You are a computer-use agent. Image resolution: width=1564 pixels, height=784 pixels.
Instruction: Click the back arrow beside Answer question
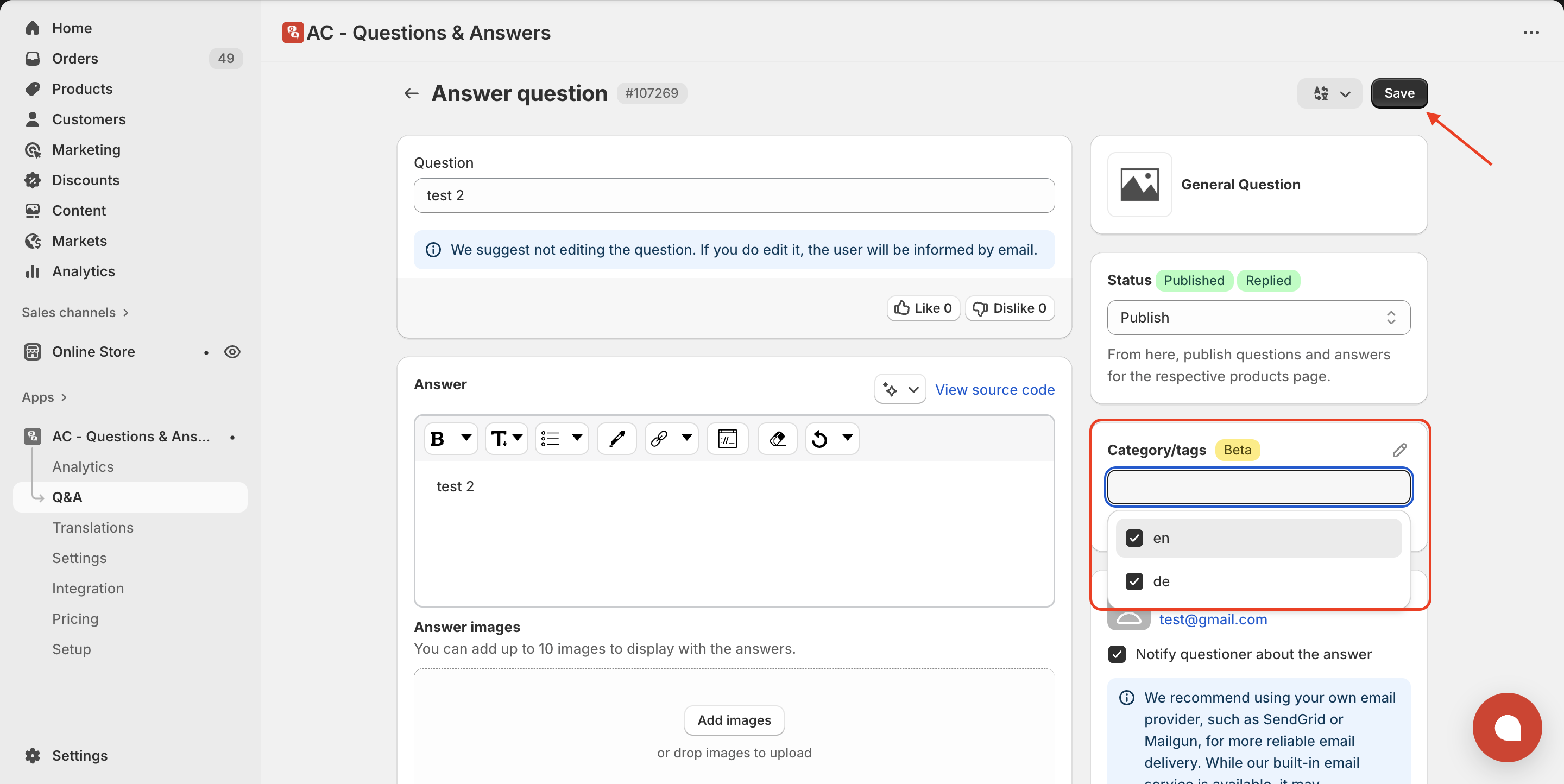point(412,93)
